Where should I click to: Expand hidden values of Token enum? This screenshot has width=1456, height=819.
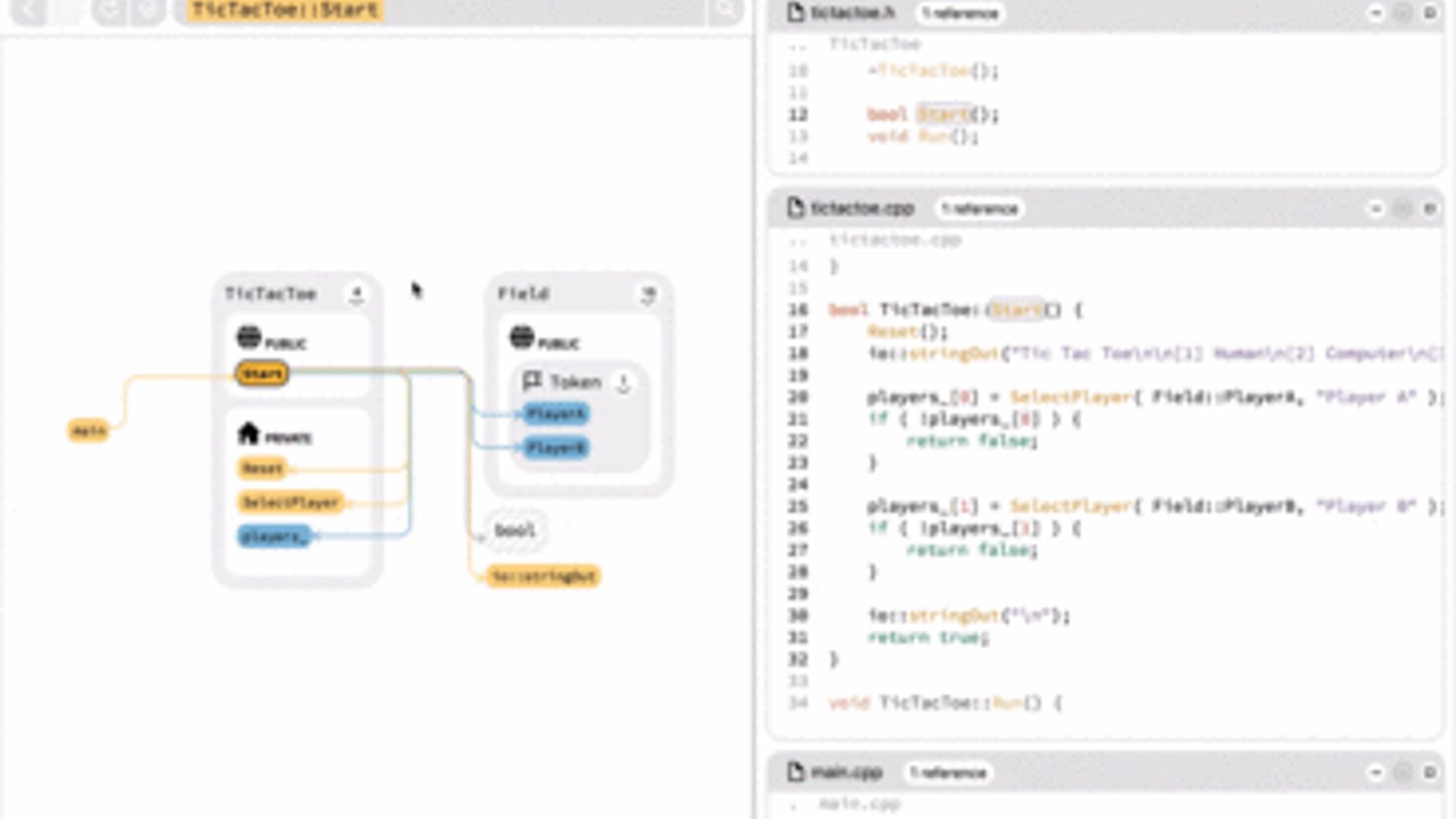623,383
